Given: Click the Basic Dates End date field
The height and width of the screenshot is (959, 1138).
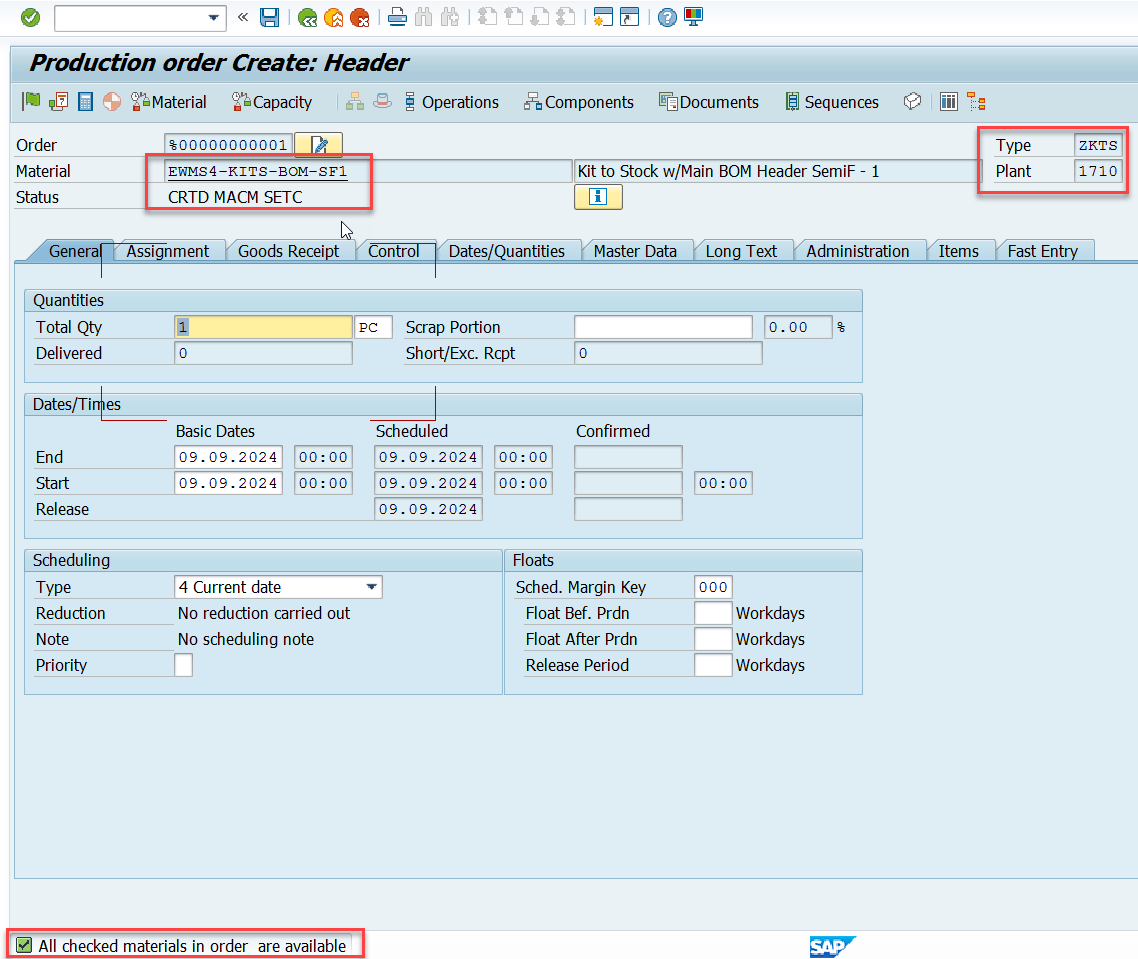Looking at the screenshot, I should pos(229,457).
